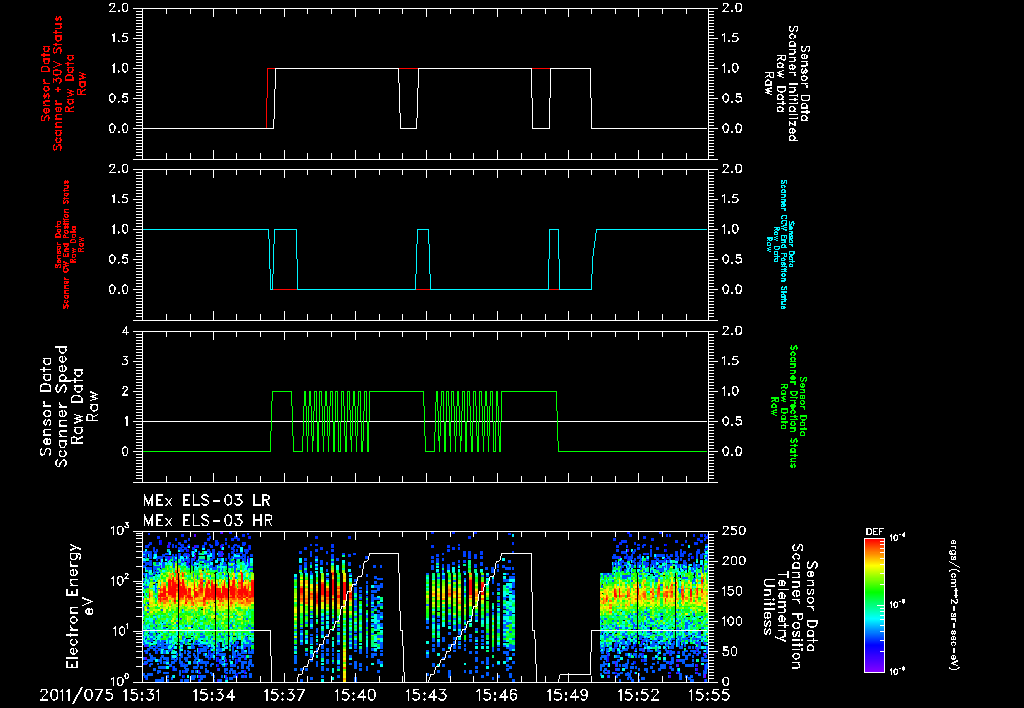Click the 10^-6 colorbar minimum label
Screen dimensions: 1024x708
[899, 671]
